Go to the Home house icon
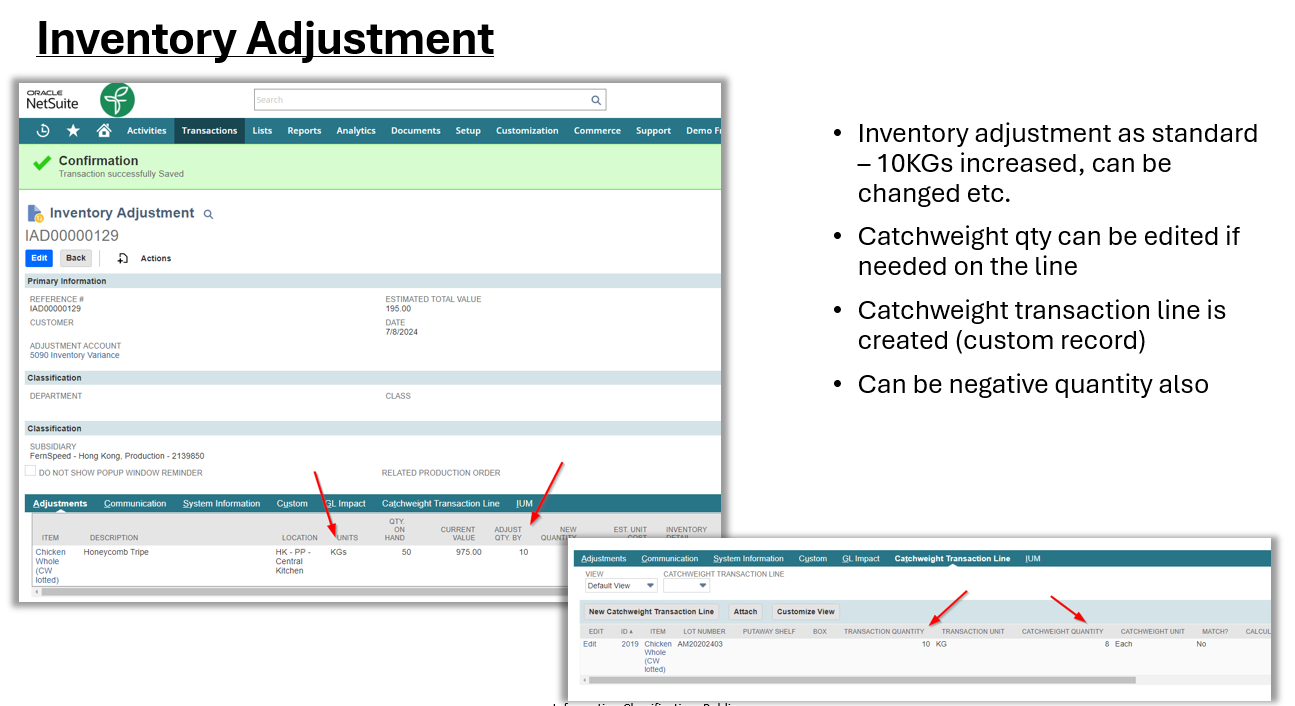Viewport: 1295px width, 706px height. 104,131
